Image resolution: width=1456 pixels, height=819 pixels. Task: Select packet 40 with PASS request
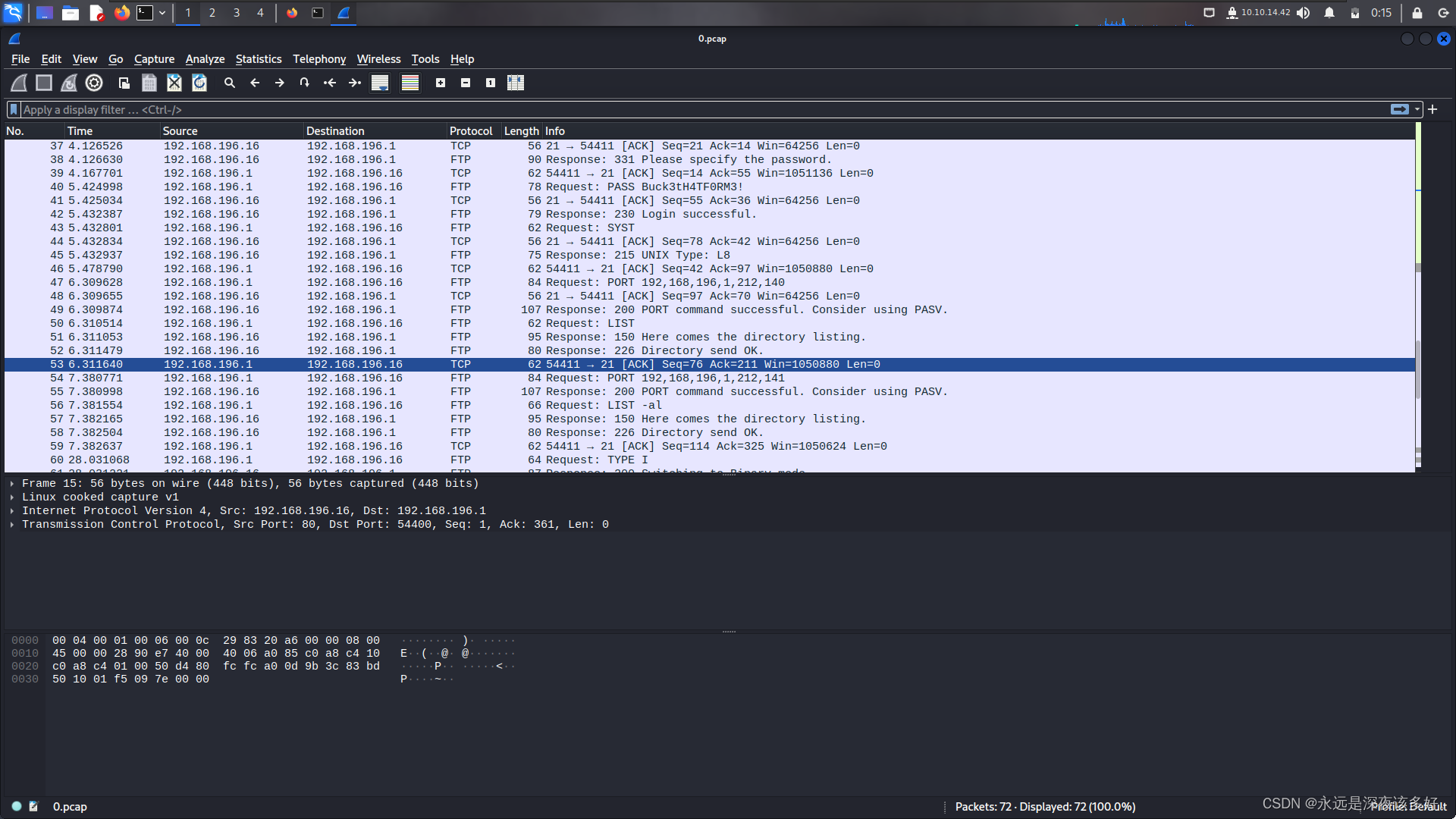[x=709, y=187]
